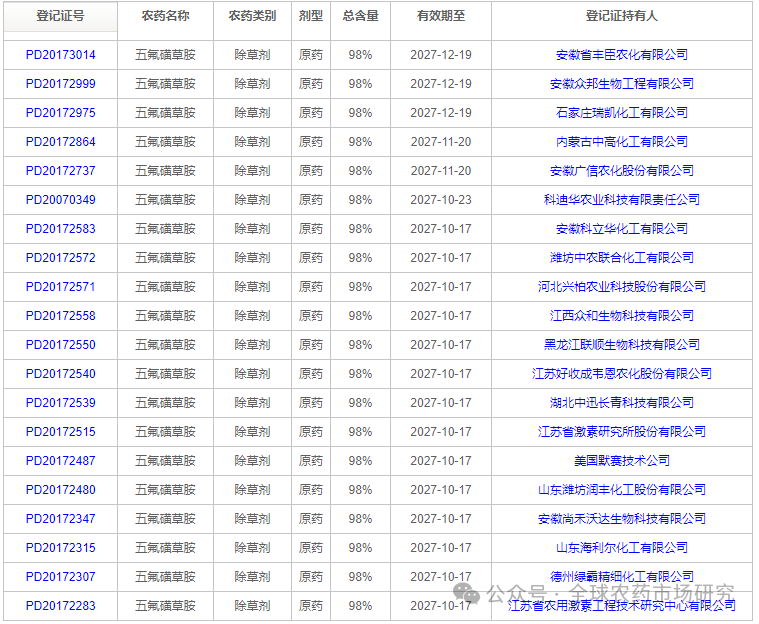Image resolution: width=759 pixels, height=624 pixels.
Task: Select date 2027-11-20 in PD20172864 row
Action: (441, 142)
